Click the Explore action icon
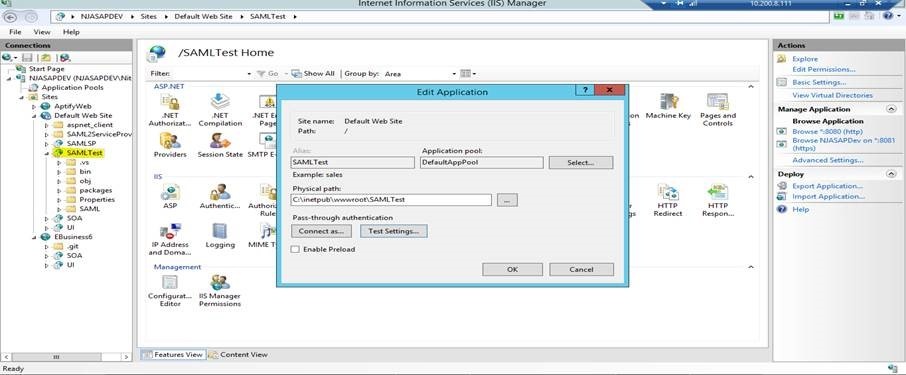 [782, 59]
